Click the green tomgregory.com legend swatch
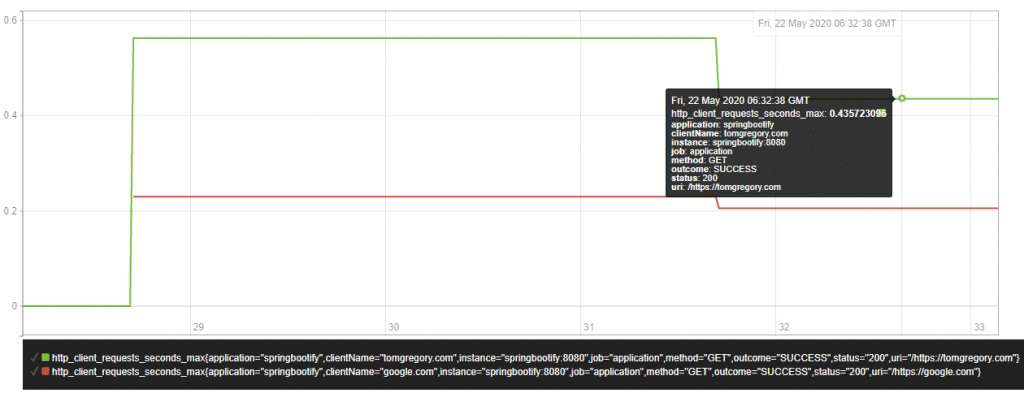Screen dimensions: 1024x393 pyautogui.click(x=45, y=358)
